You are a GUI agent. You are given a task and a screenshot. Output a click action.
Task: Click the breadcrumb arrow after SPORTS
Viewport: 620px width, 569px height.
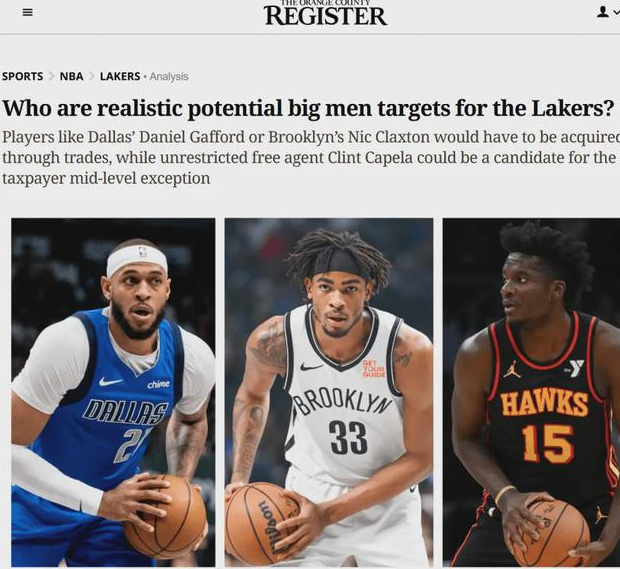point(51,76)
